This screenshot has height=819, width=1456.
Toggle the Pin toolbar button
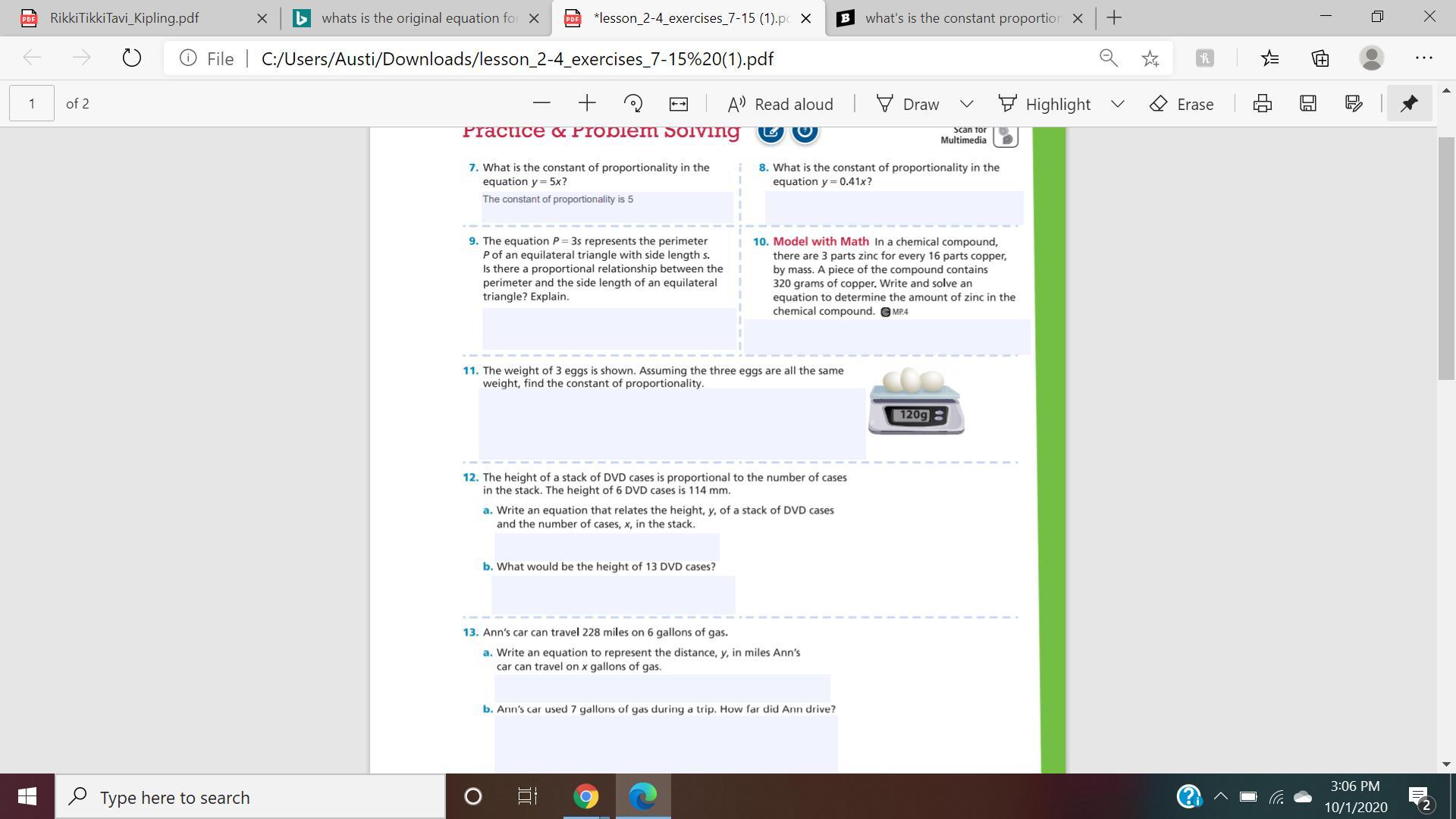click(1409, 103)
